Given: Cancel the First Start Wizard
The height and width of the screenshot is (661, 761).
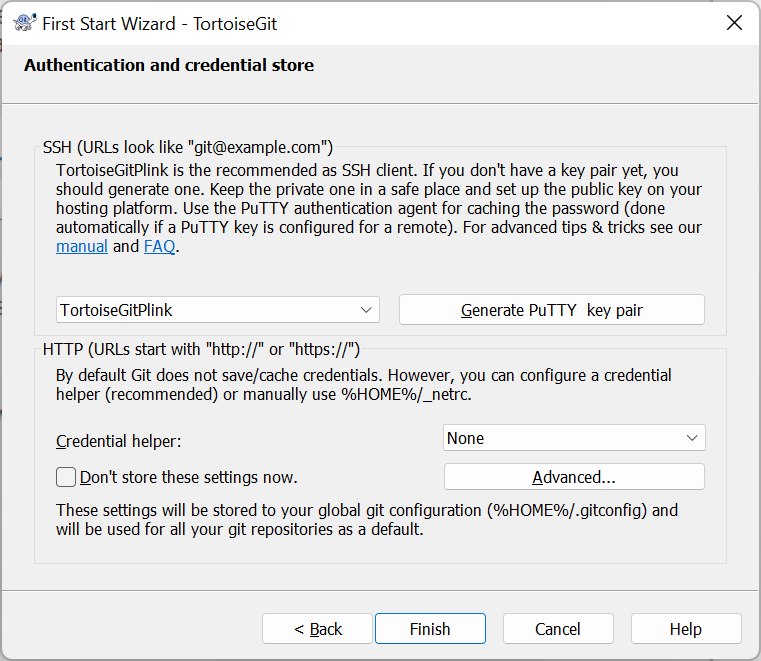Looking at the screenshot, I should pyautogui.click(x=558, y=629).
